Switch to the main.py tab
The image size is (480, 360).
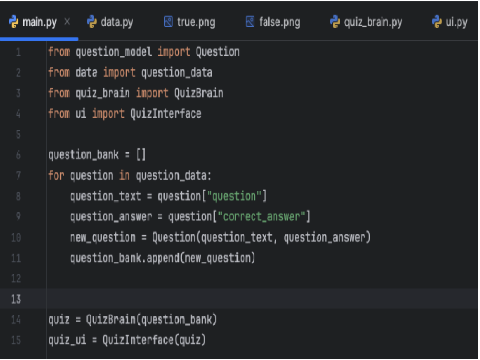(39, 22)
